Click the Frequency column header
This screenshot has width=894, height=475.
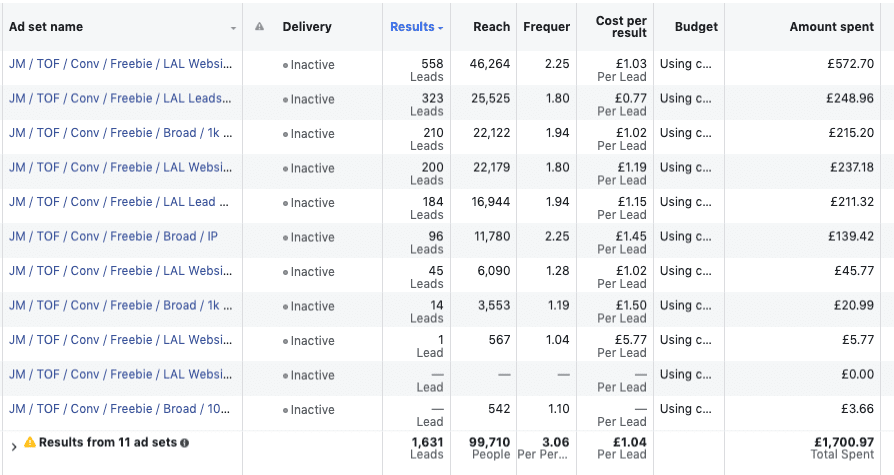pyautogui.click(x=546, y=27)
